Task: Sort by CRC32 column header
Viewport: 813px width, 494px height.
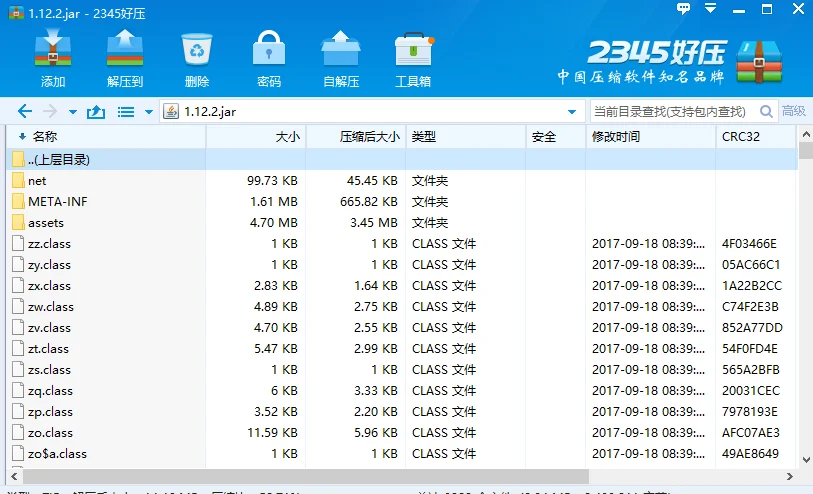Action: tap(755, 137)
